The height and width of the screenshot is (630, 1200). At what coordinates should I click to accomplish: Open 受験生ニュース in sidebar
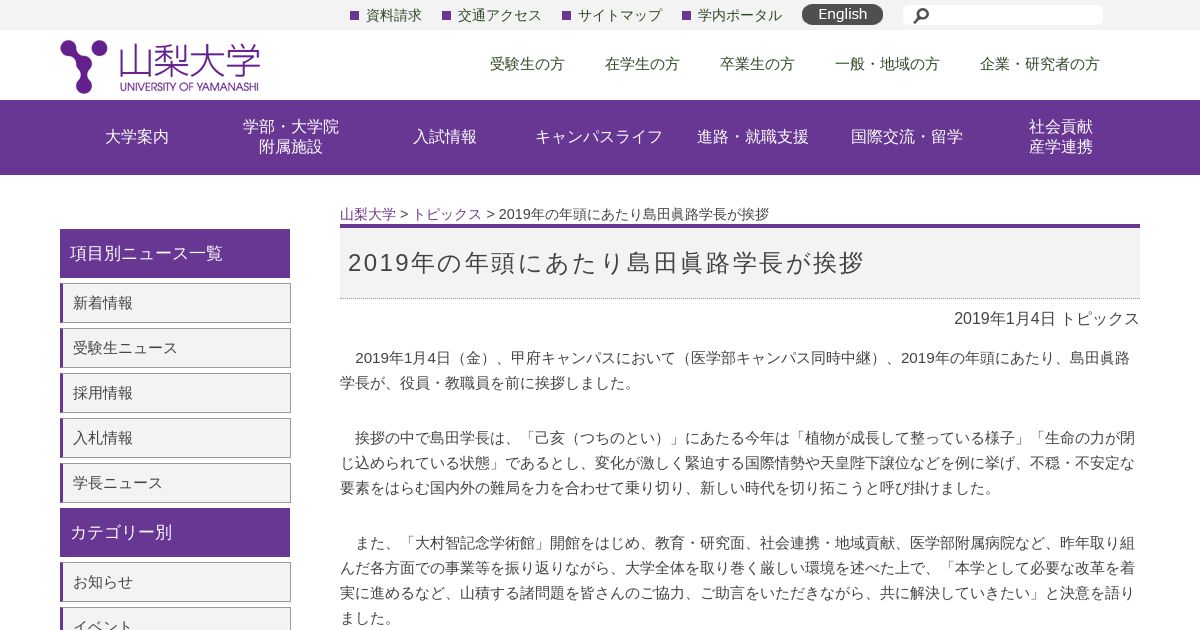[175, 348]
